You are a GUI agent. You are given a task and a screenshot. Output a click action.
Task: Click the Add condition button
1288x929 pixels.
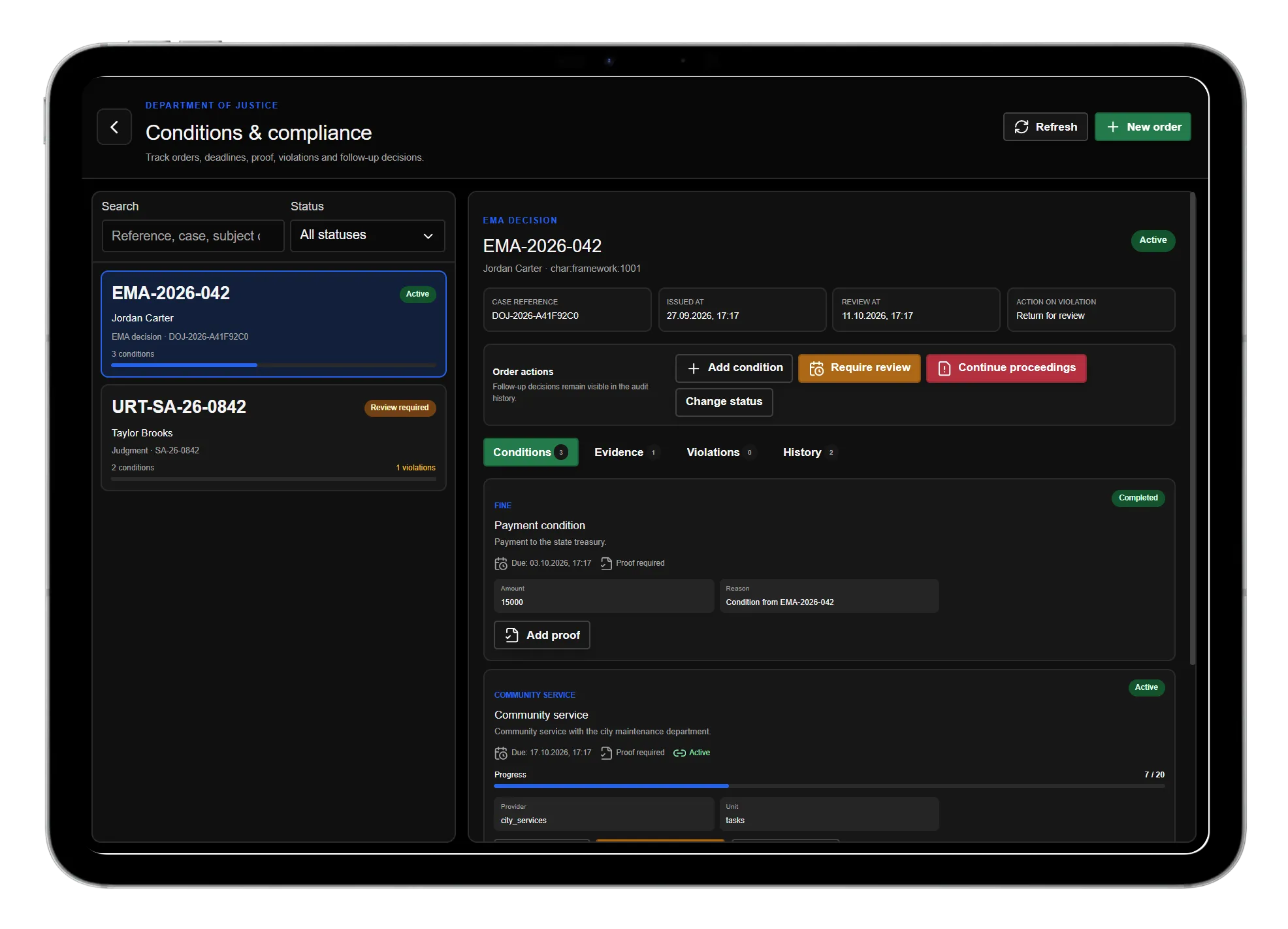tap(733, 368)
